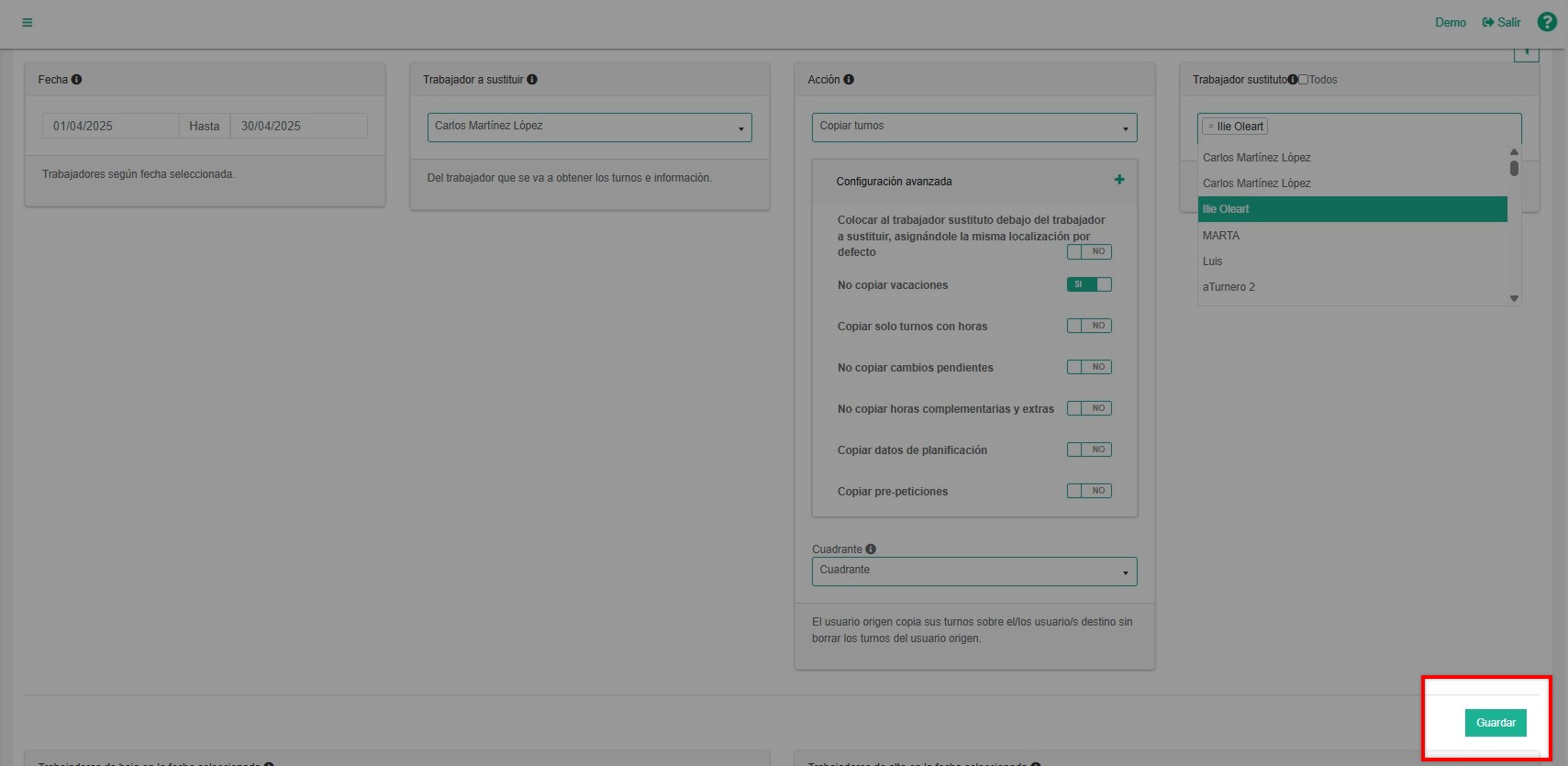Click the Guardar button
Viewport: 1568px width, 766px height.
1495,723
